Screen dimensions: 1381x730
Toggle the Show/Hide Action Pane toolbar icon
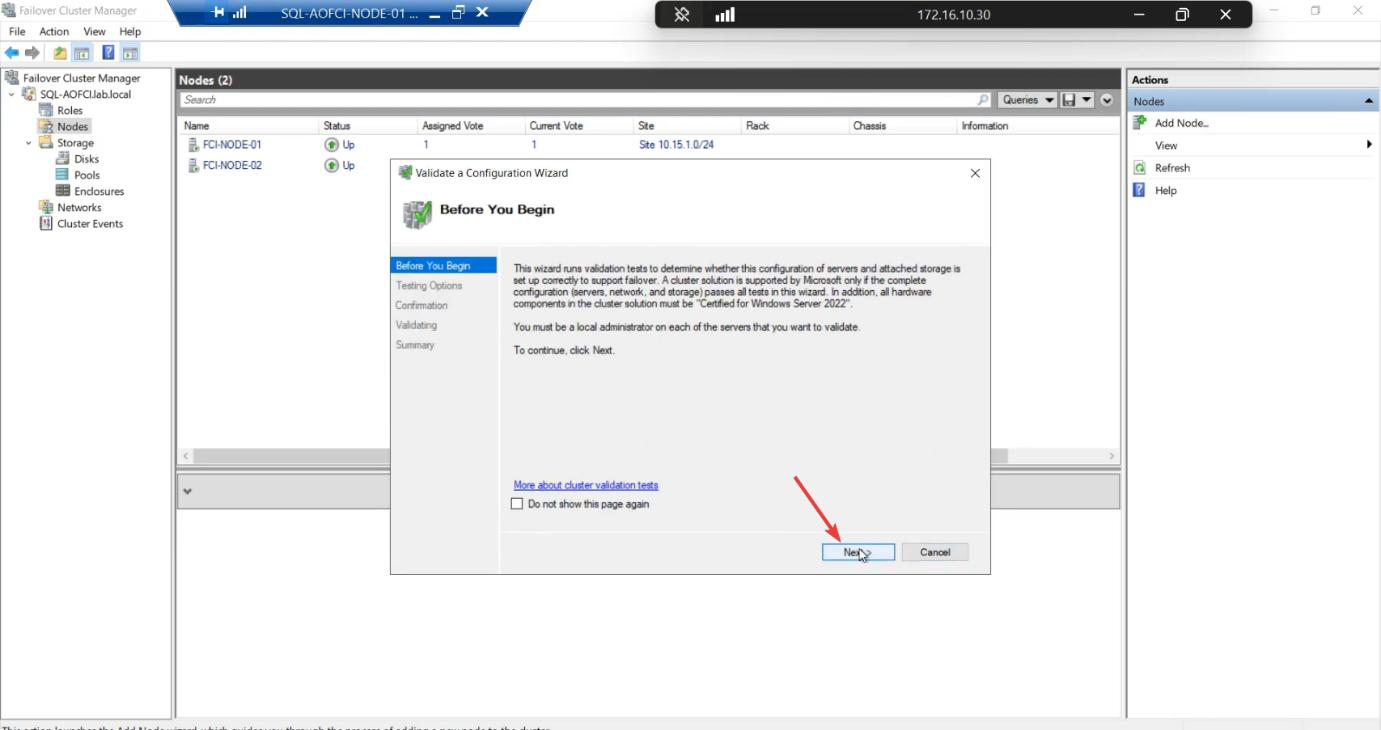(x=130, y=53)
